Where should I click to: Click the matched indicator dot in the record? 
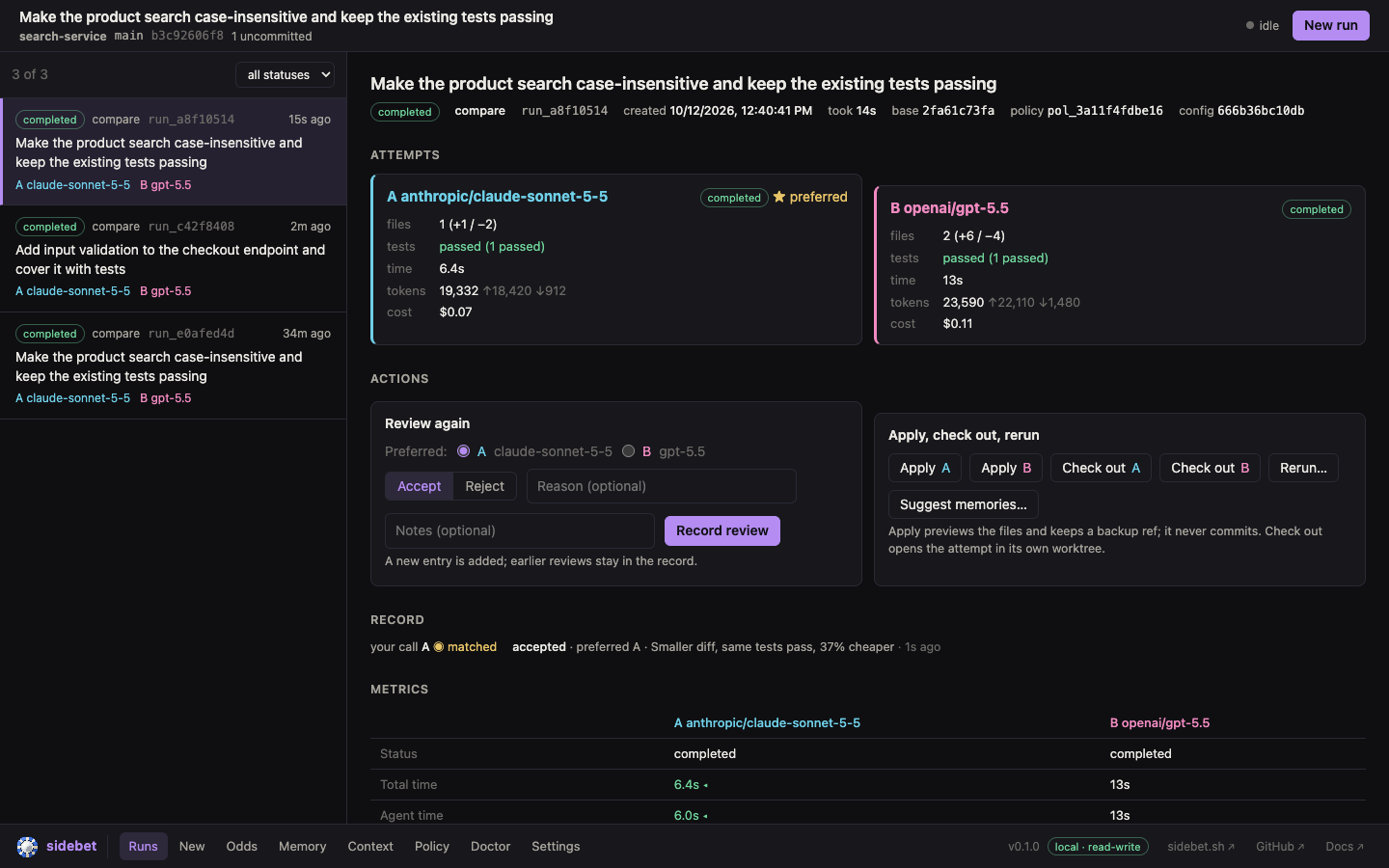(x=439, y=647)
